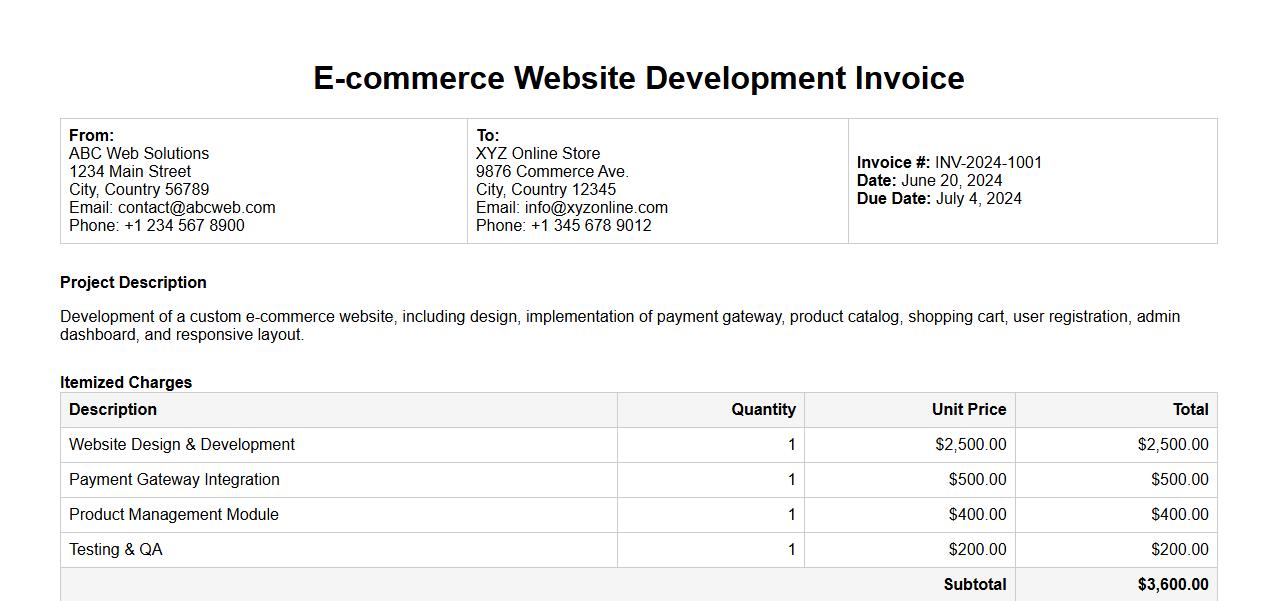Screen dimensions: 1278x601
Task: Click the Description column header
Action: (x=113, y=410)
